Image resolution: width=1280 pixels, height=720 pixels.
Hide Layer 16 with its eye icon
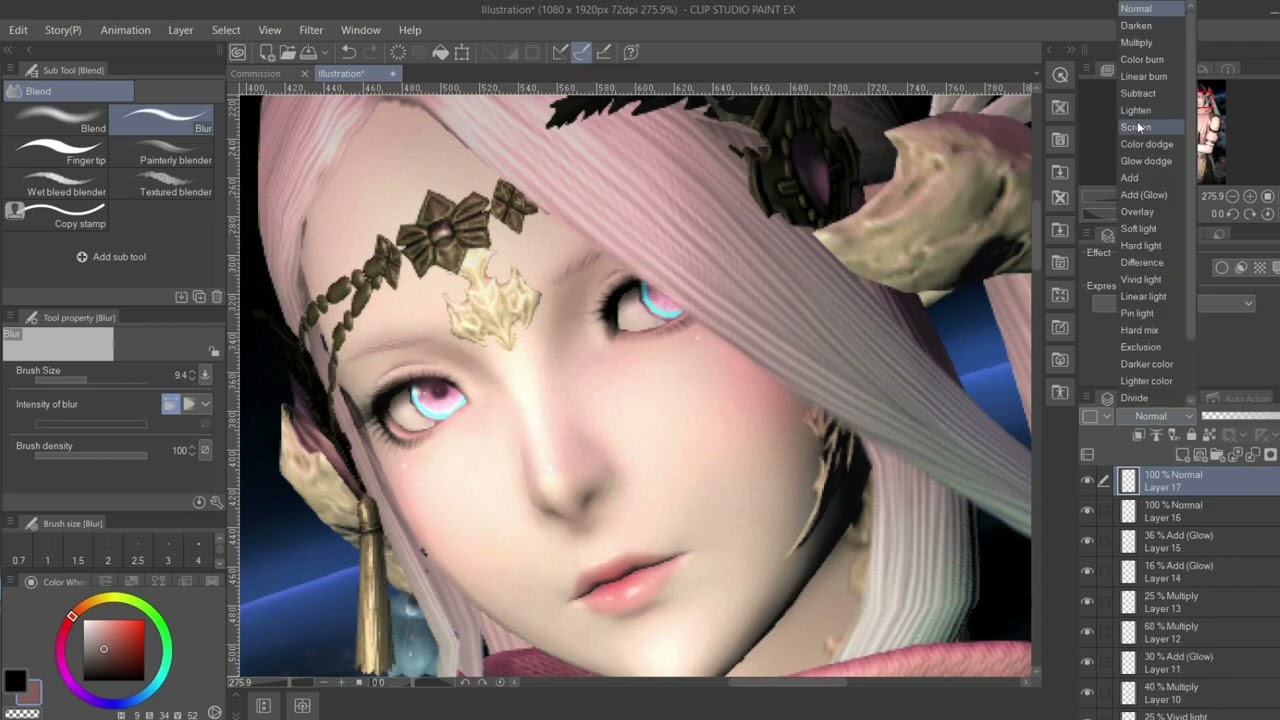click(1087, 511)
